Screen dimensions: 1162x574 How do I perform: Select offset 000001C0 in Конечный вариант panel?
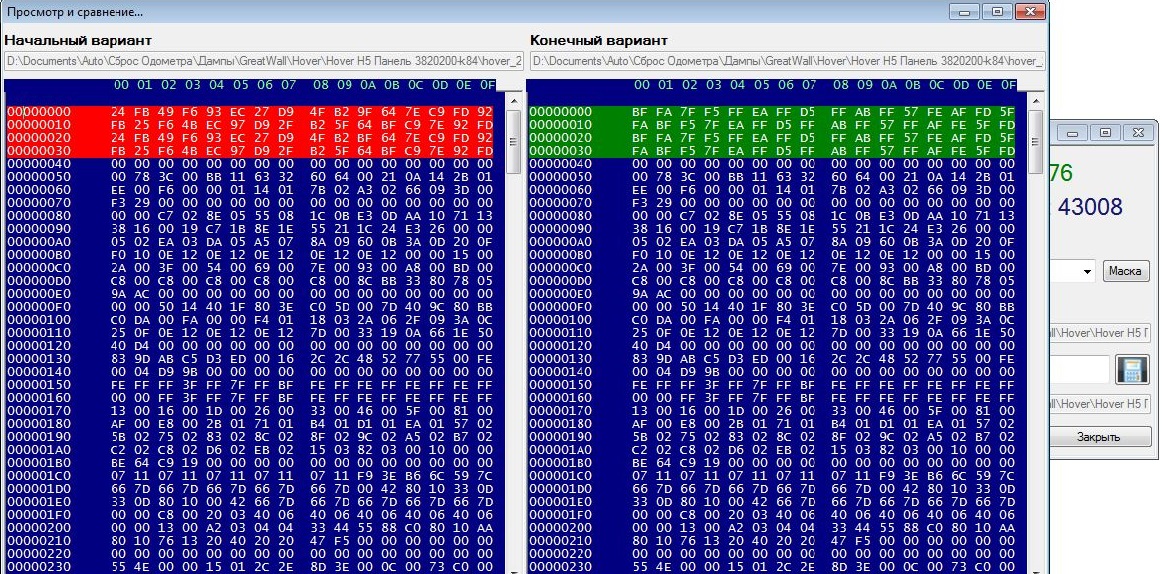pos(561,475)
